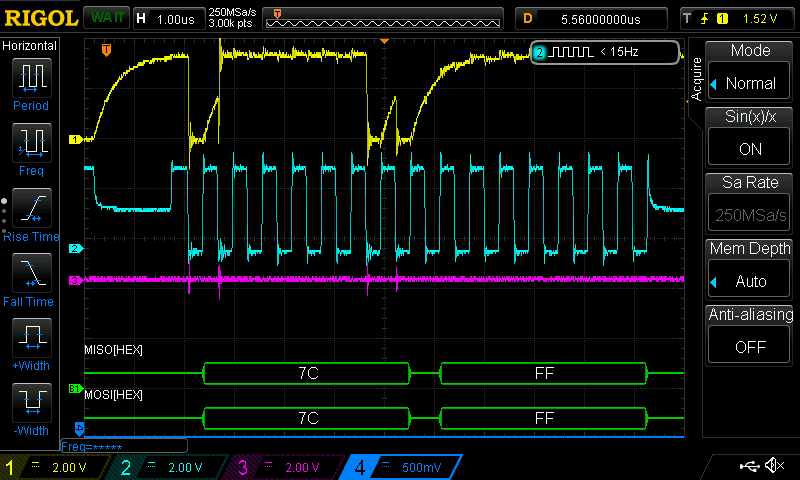Select the Freq measurement icon
800x480 pixels.
tap(32, 142)
